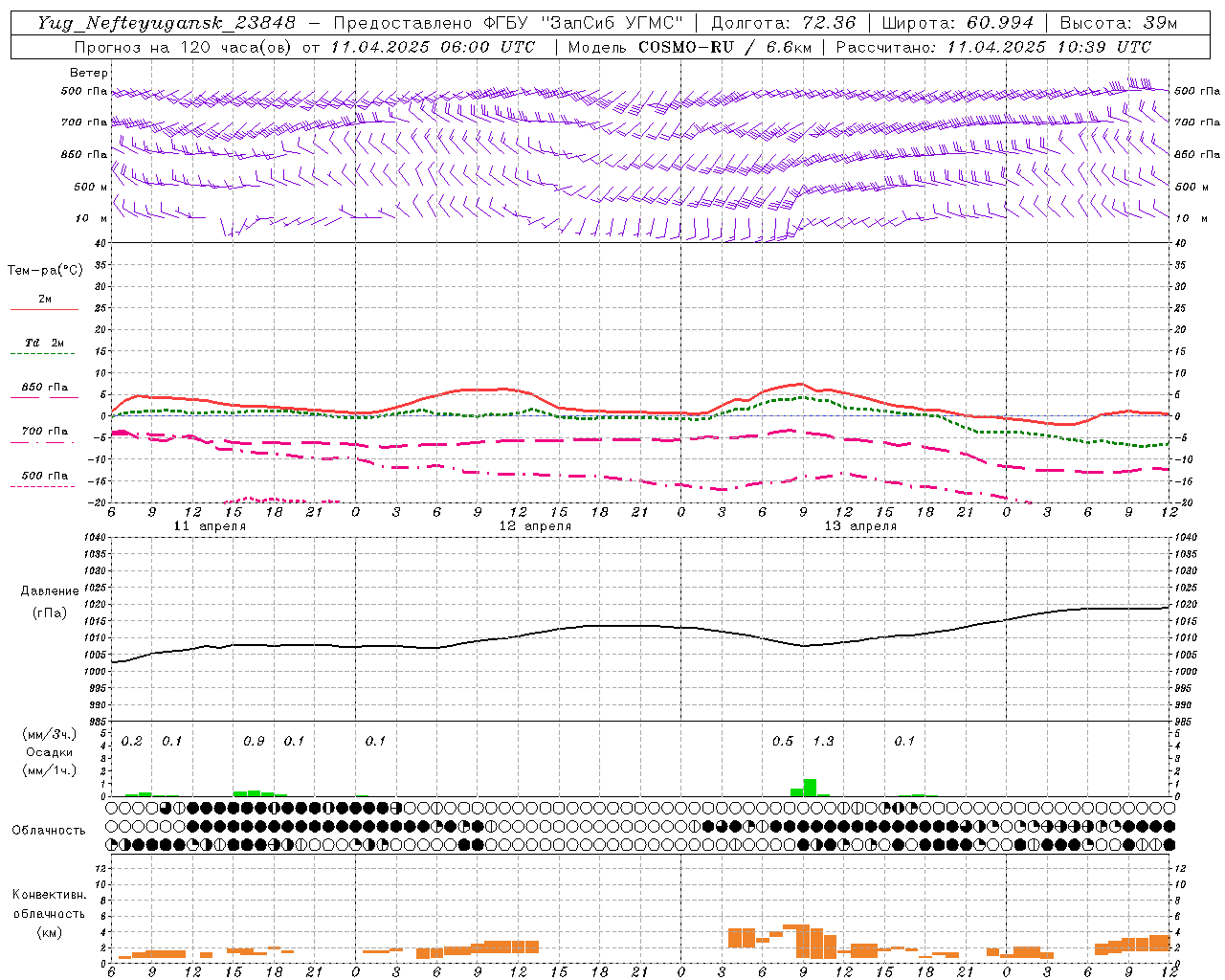The width and height of the screenshot is (1225, 980).
Task: Click the (мм/1ч.) precipitation unit label
Action: (x=49, y=770)
